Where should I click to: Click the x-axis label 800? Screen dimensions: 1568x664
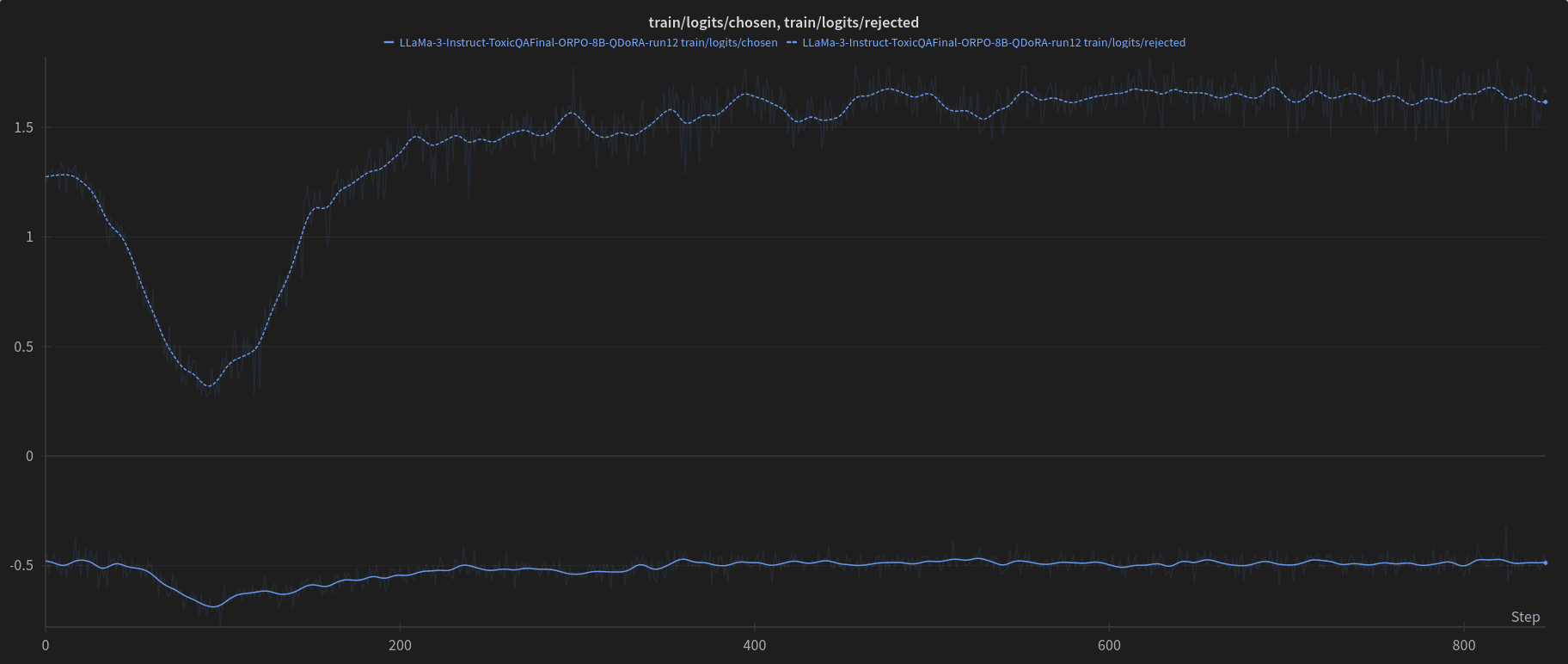pos(1463,645)
